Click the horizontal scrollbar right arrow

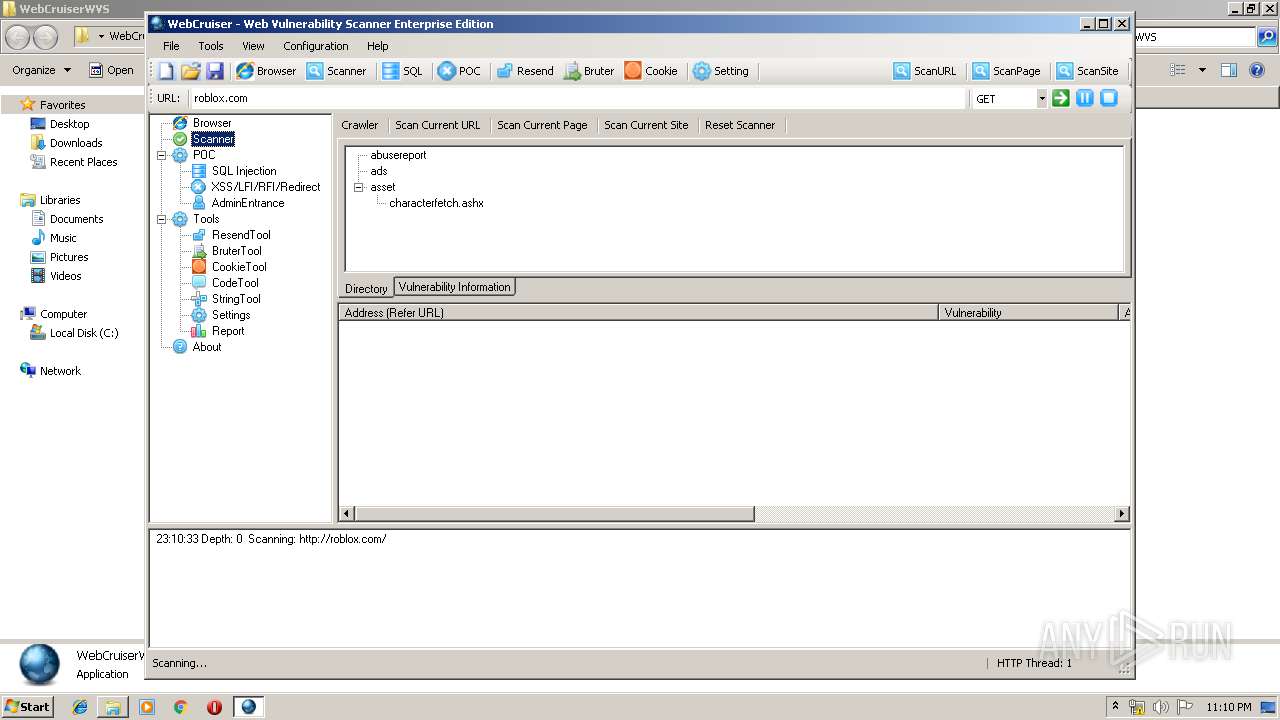(1122, 514)
